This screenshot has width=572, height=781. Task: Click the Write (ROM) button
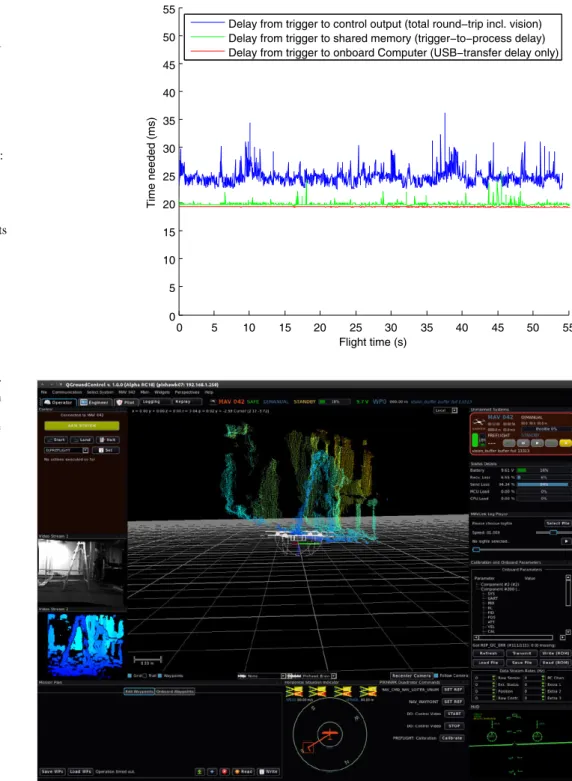[x=555, y=653]
